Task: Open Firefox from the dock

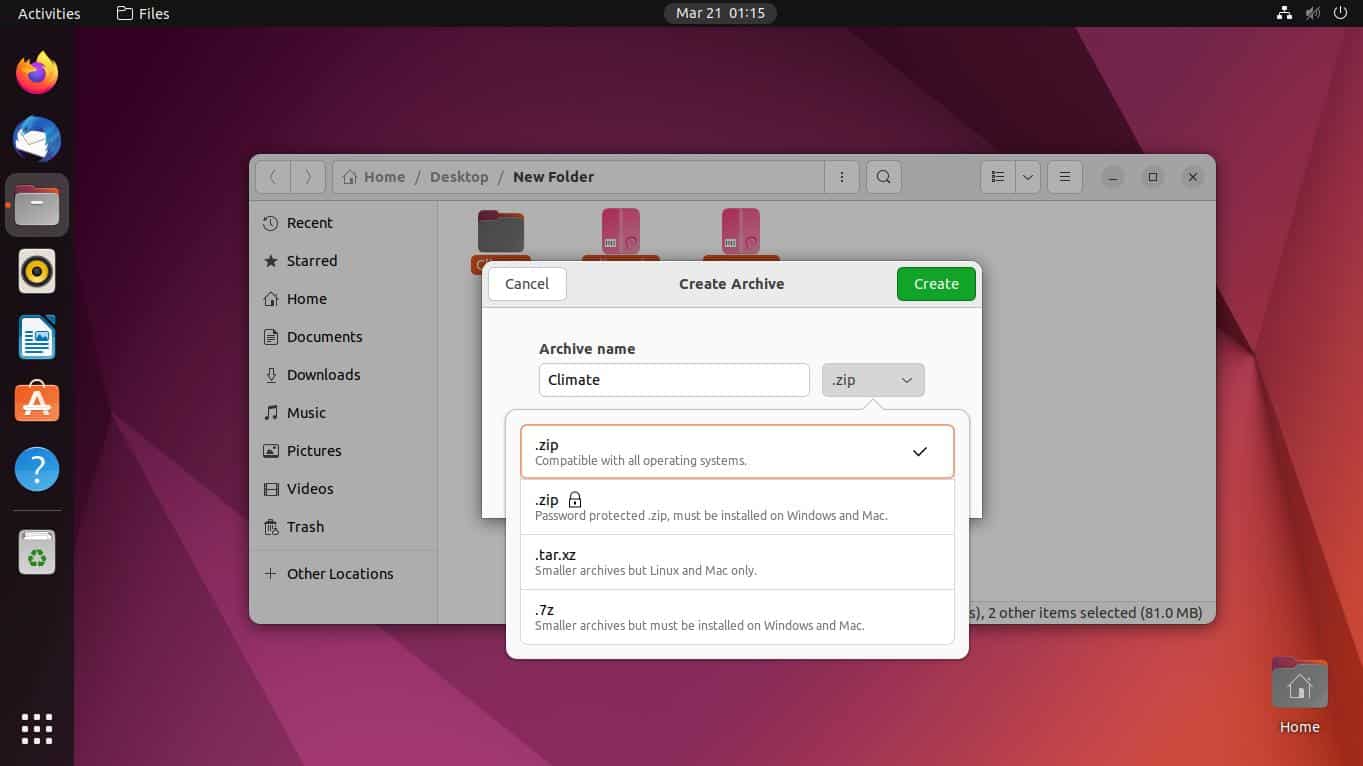Action: click(37, 73)
